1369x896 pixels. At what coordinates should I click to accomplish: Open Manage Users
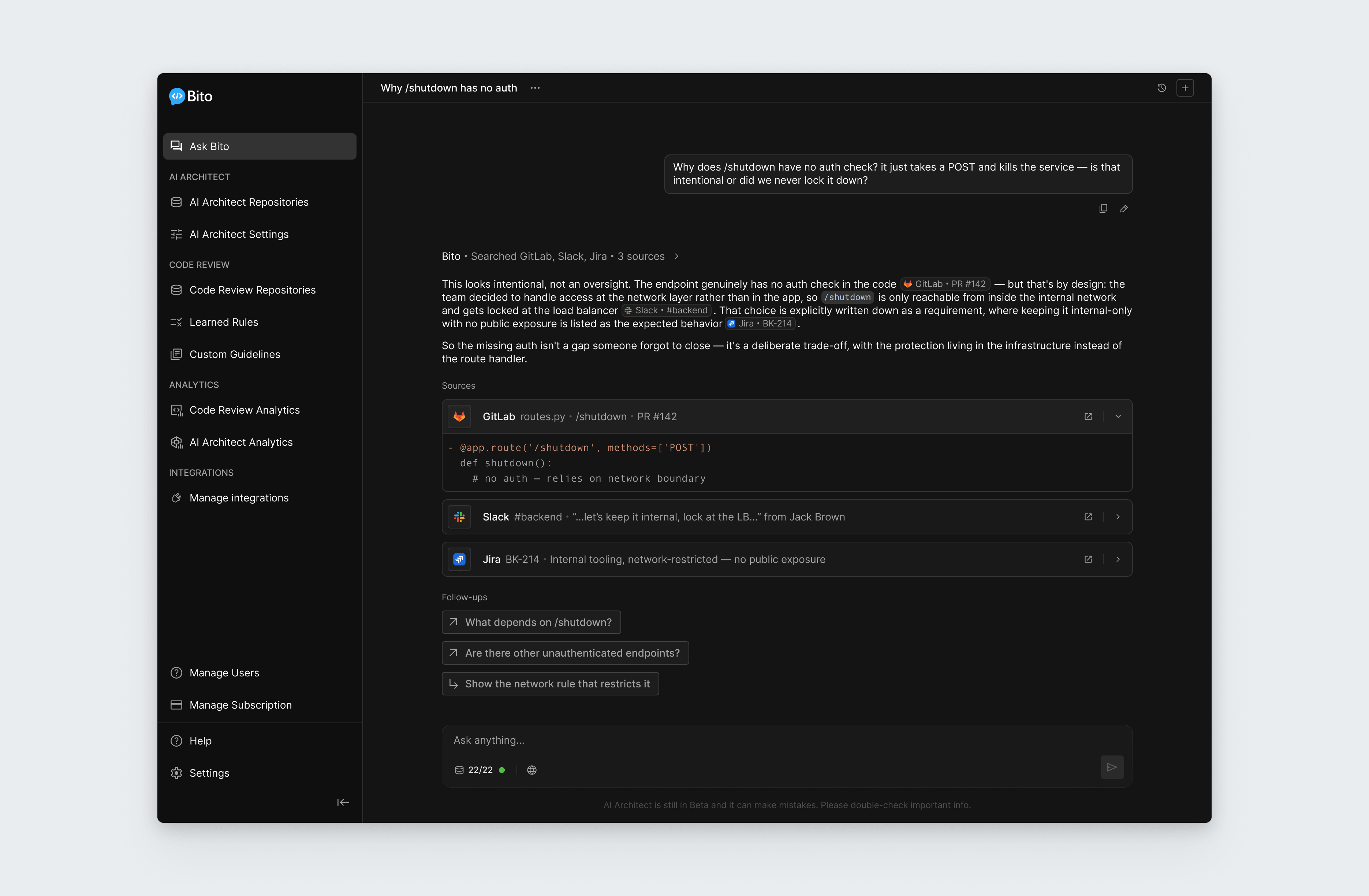pyautogui.click(x=260, y=673)
